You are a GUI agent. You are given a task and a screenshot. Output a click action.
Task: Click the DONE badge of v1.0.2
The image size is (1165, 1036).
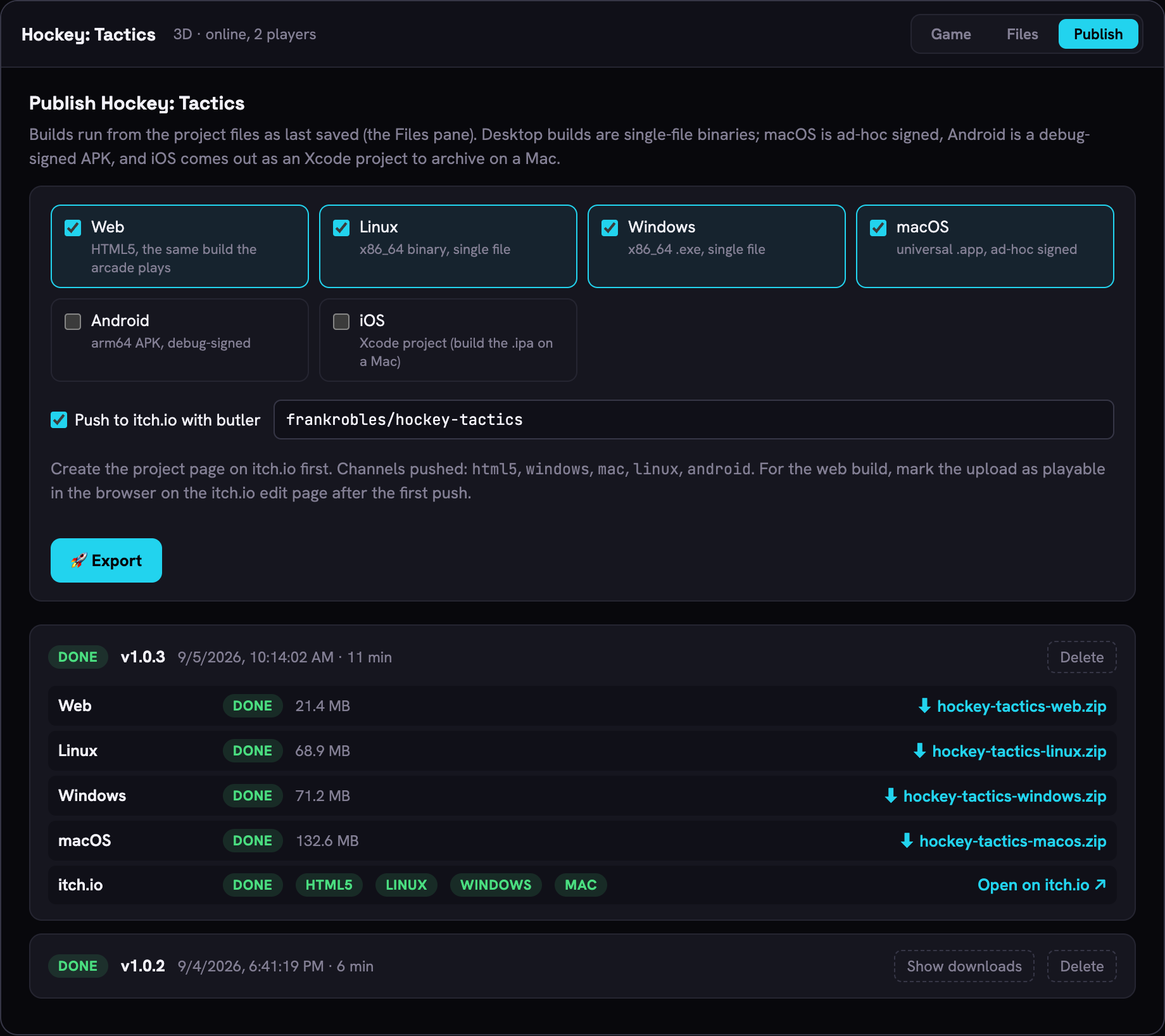coord(78,966)
